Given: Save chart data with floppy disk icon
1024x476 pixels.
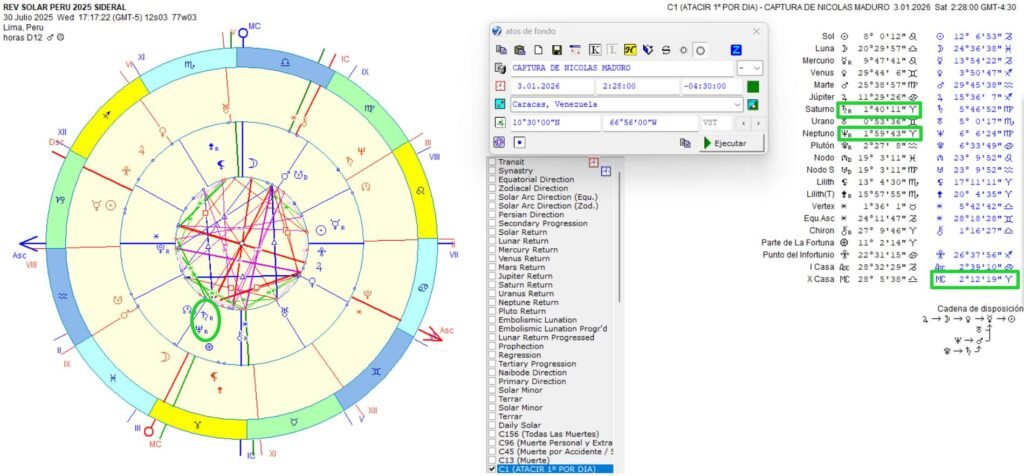Looking at the screenshot, I should pyautogui.click(x=555, y=49).
